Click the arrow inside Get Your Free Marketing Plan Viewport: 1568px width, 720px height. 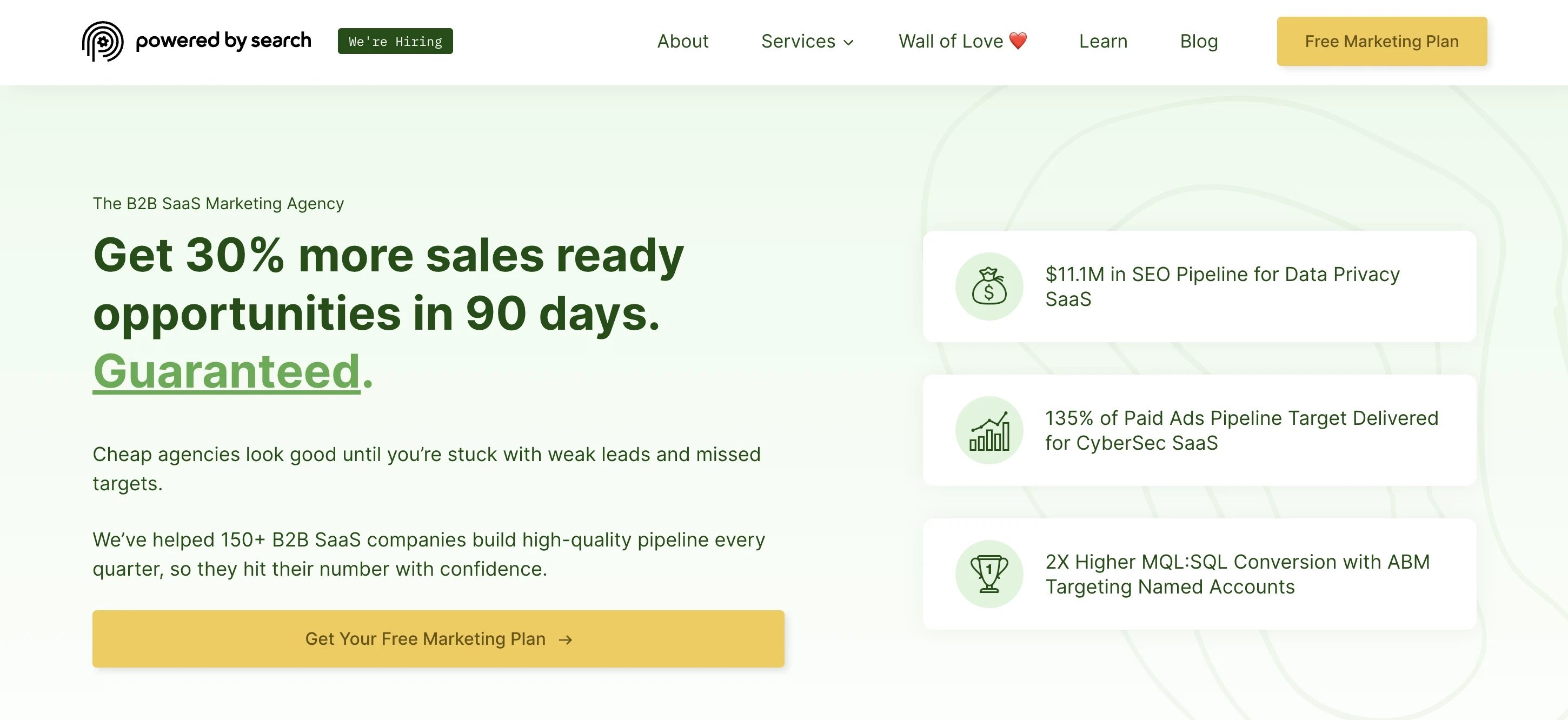[566, 638]
